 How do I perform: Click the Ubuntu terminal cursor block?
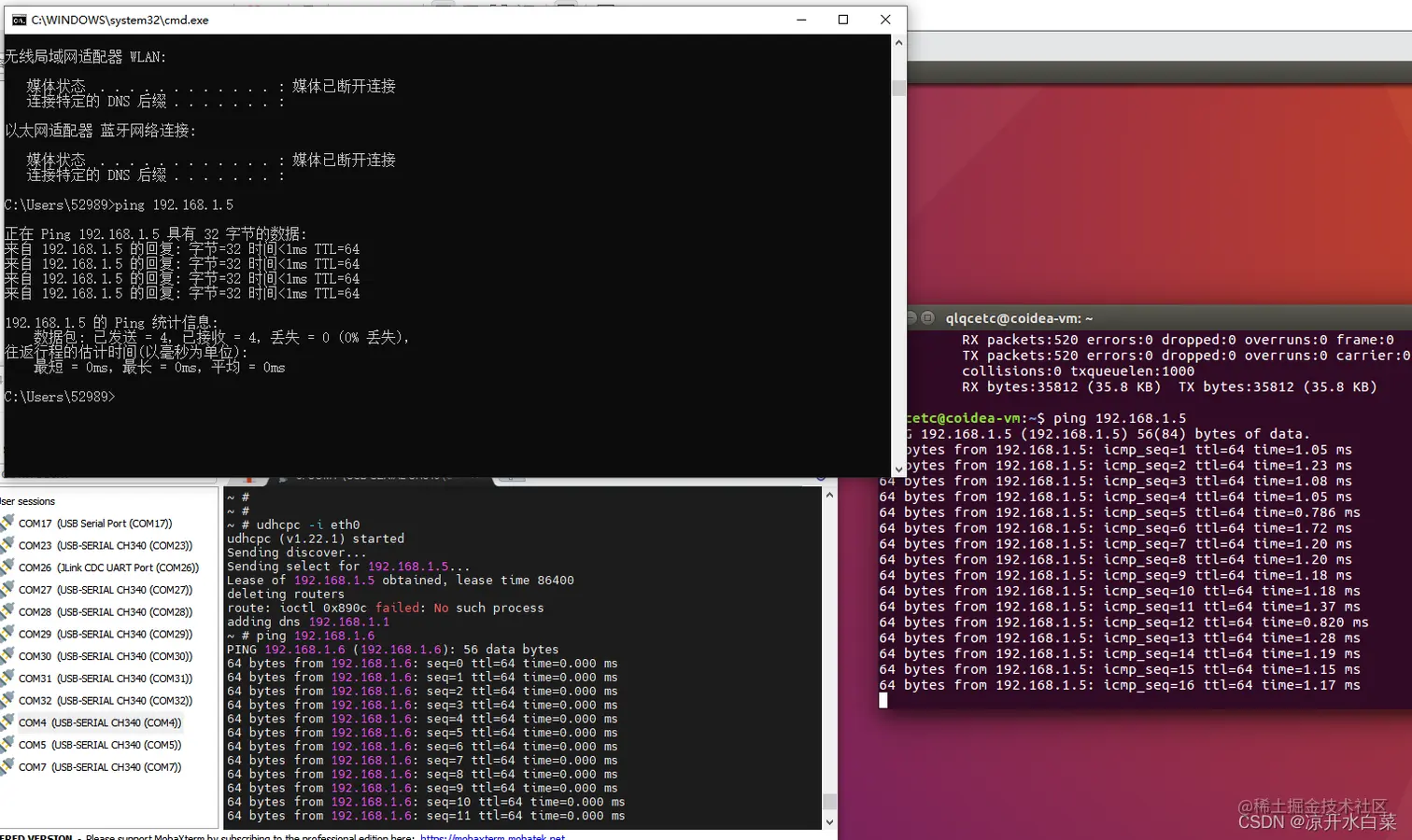[x=883, y=701]
